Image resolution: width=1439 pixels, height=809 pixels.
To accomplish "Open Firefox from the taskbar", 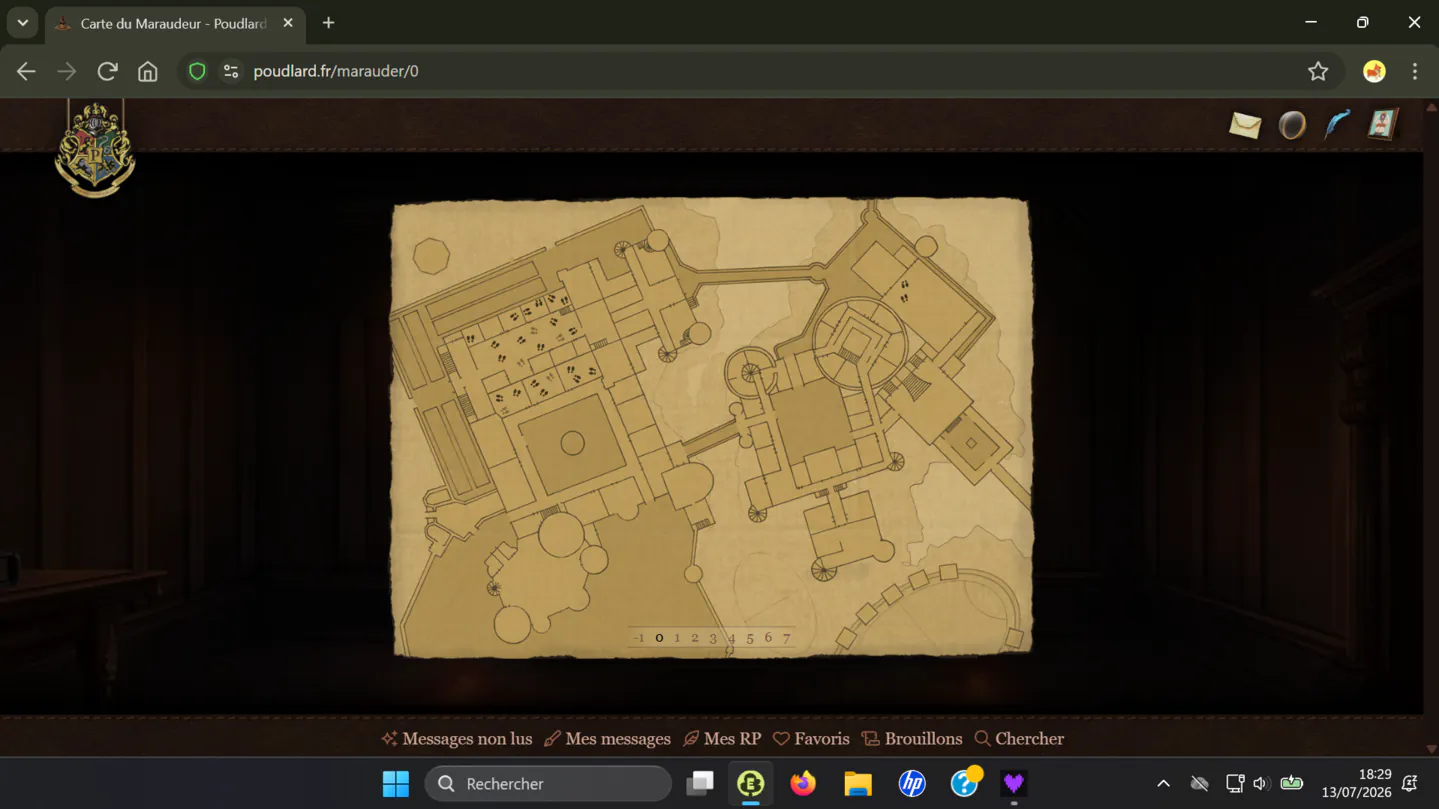I will [803, 784].
